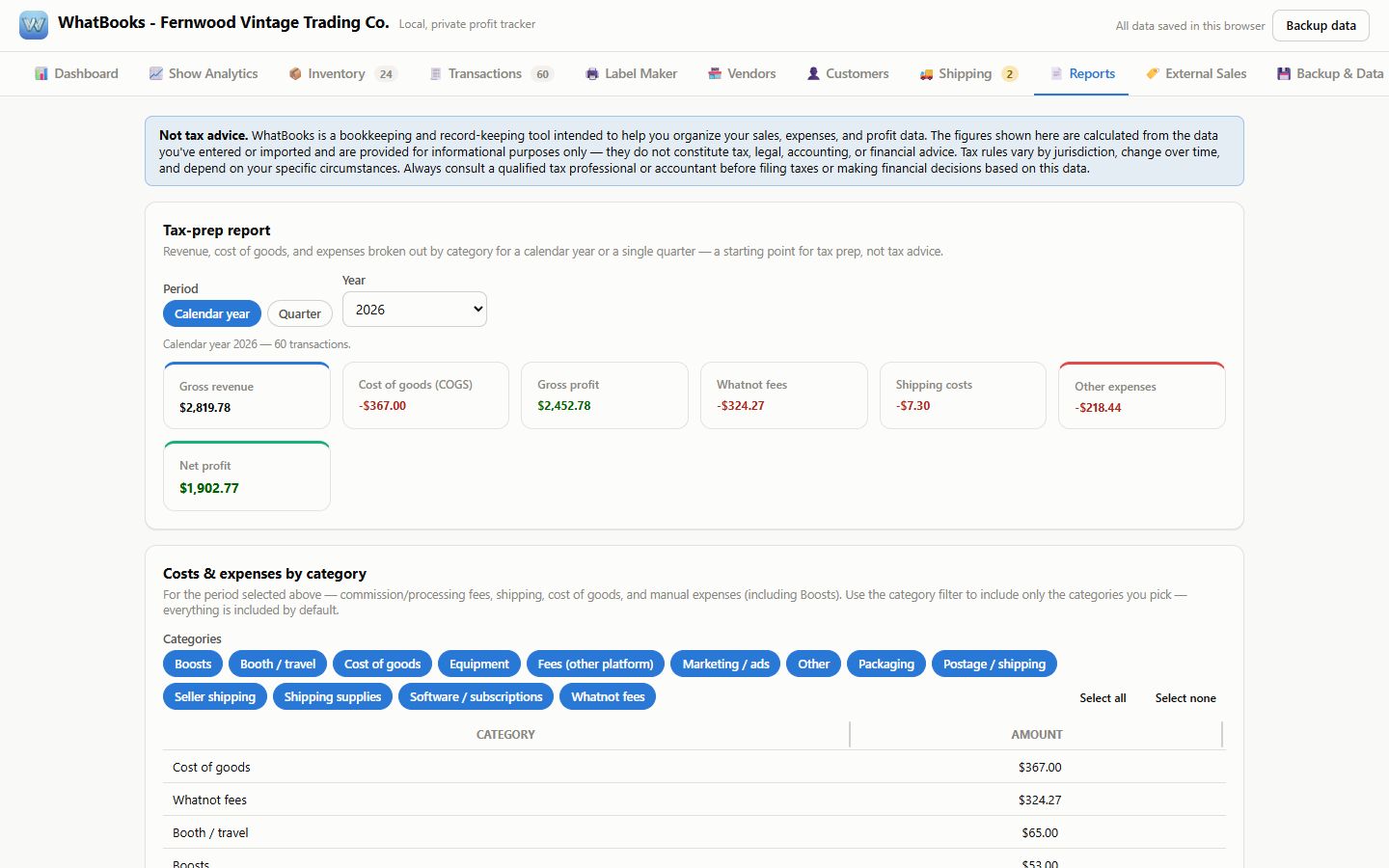The height and width of the screenshot is (868, 1389).
Task: Open the Dashboard tab
Action: coord(76,73)
